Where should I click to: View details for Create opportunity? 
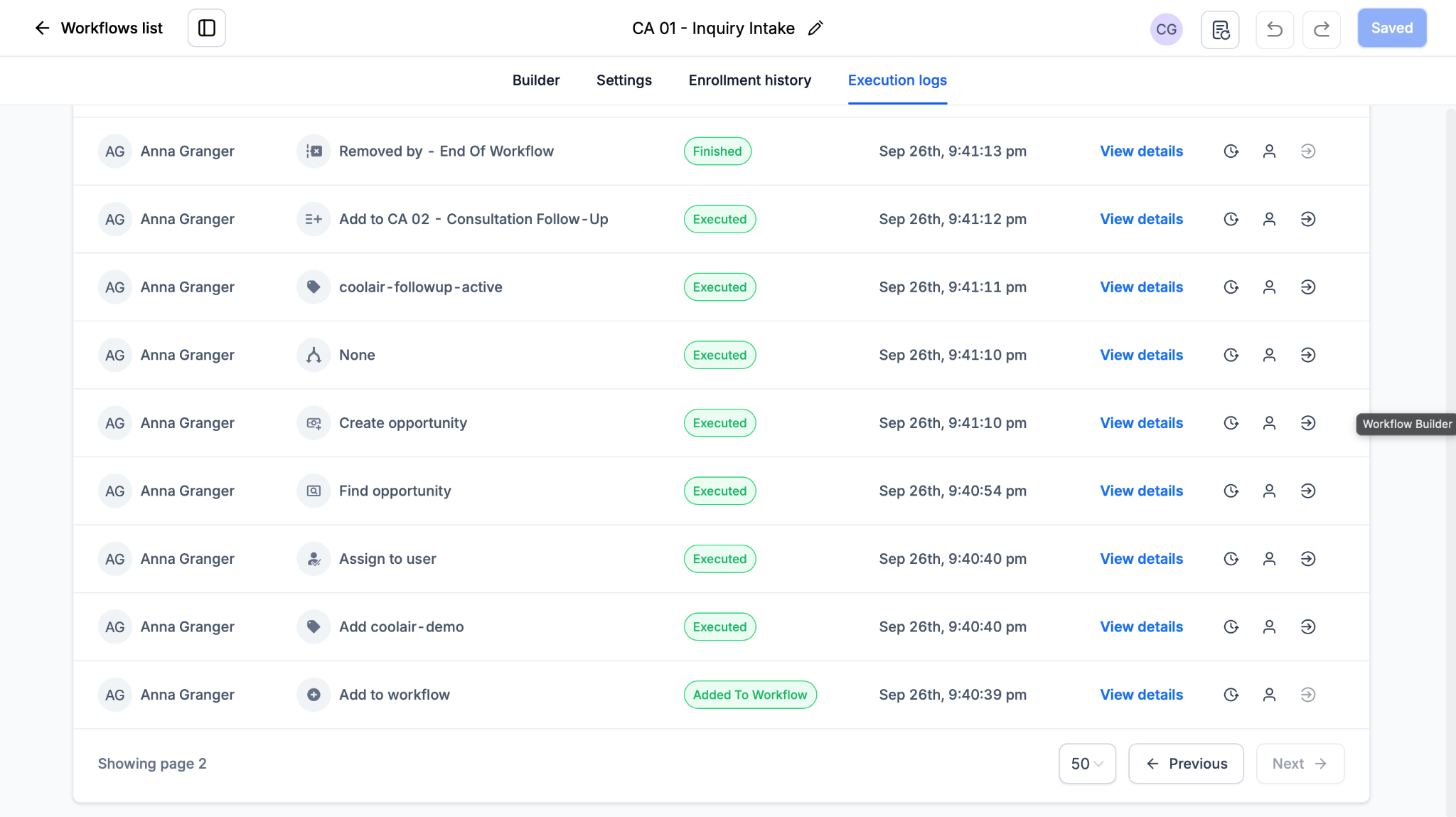point(1142,423)
